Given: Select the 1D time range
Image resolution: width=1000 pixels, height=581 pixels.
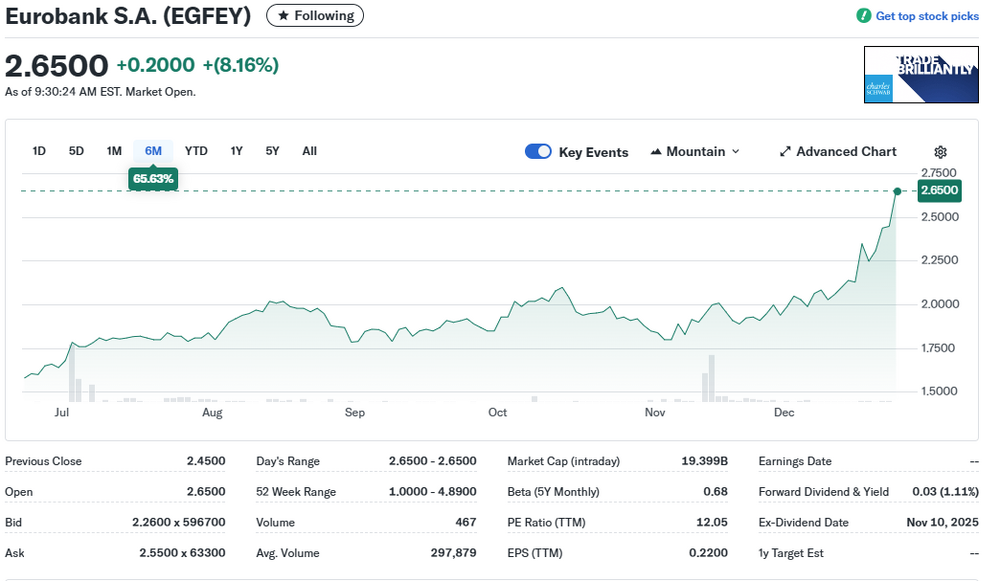Looking at the screenshot, I should click(x=39, y=151).
